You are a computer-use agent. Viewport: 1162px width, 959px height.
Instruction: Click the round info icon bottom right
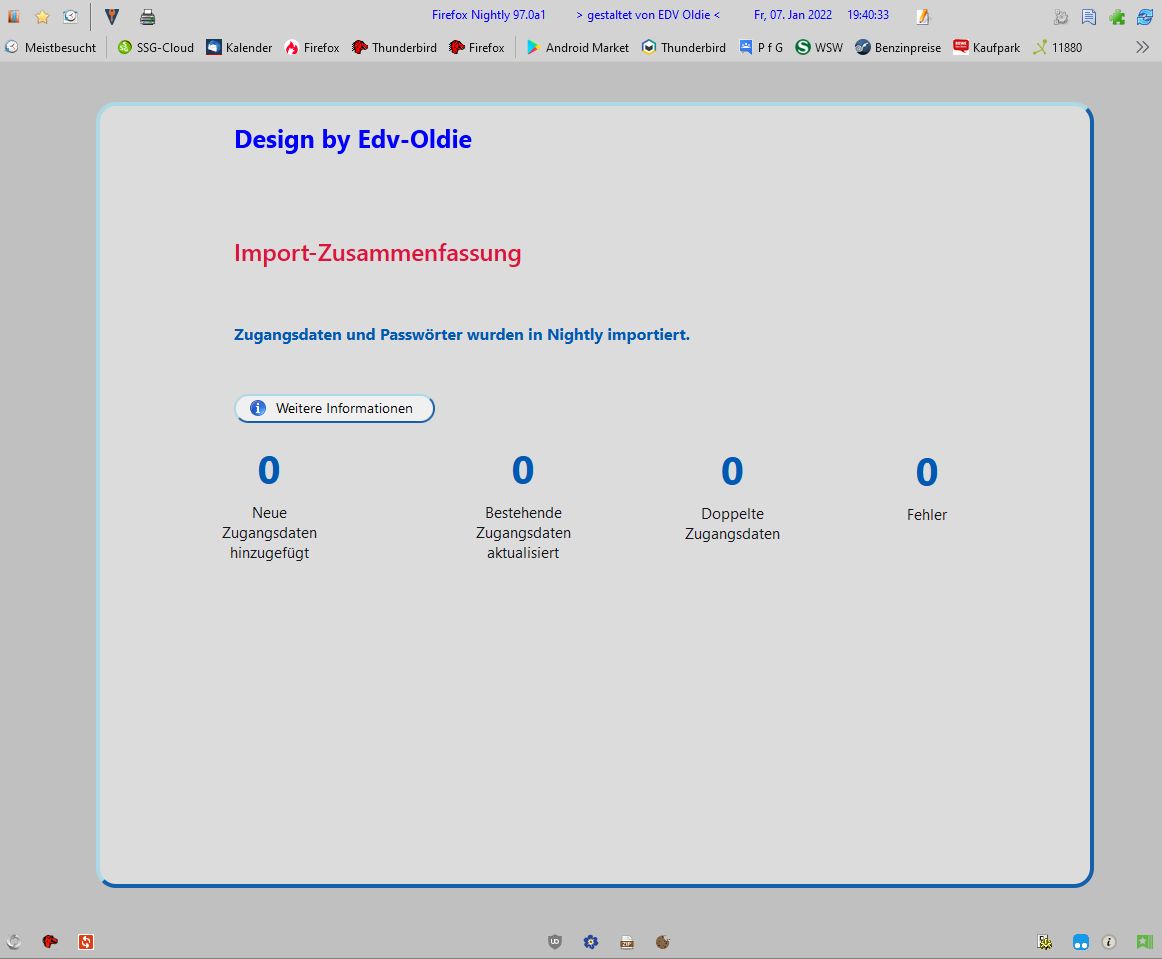pos(1109,942)
